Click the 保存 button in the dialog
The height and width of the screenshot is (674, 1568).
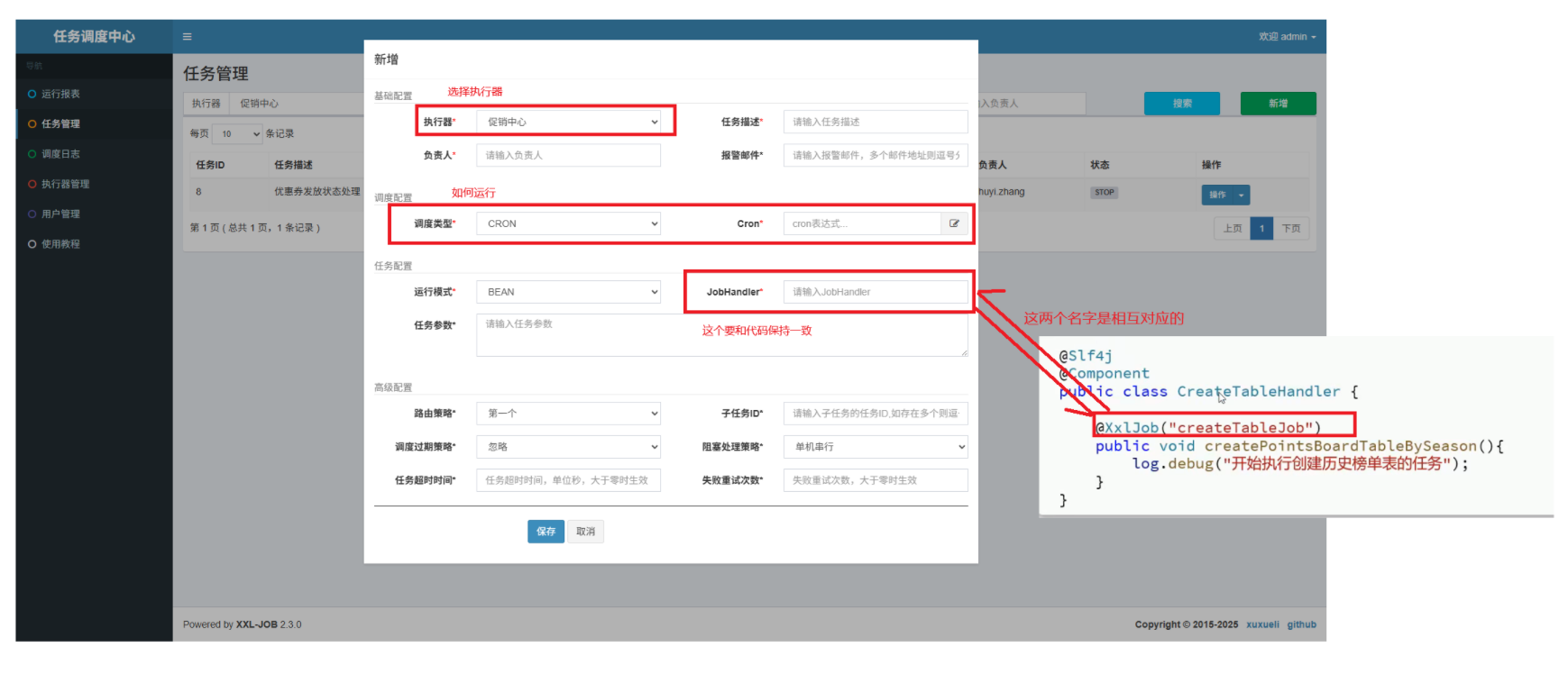(x=546, y=532)
